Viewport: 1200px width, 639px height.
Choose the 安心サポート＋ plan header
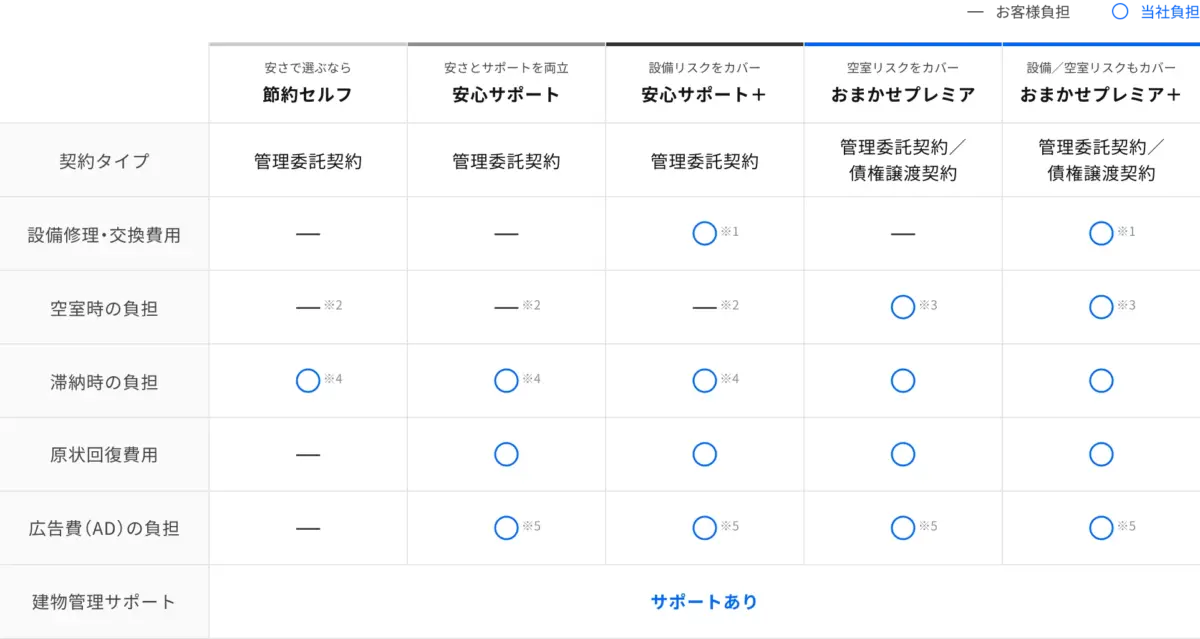pyautogui.click(x=704, y=95)
